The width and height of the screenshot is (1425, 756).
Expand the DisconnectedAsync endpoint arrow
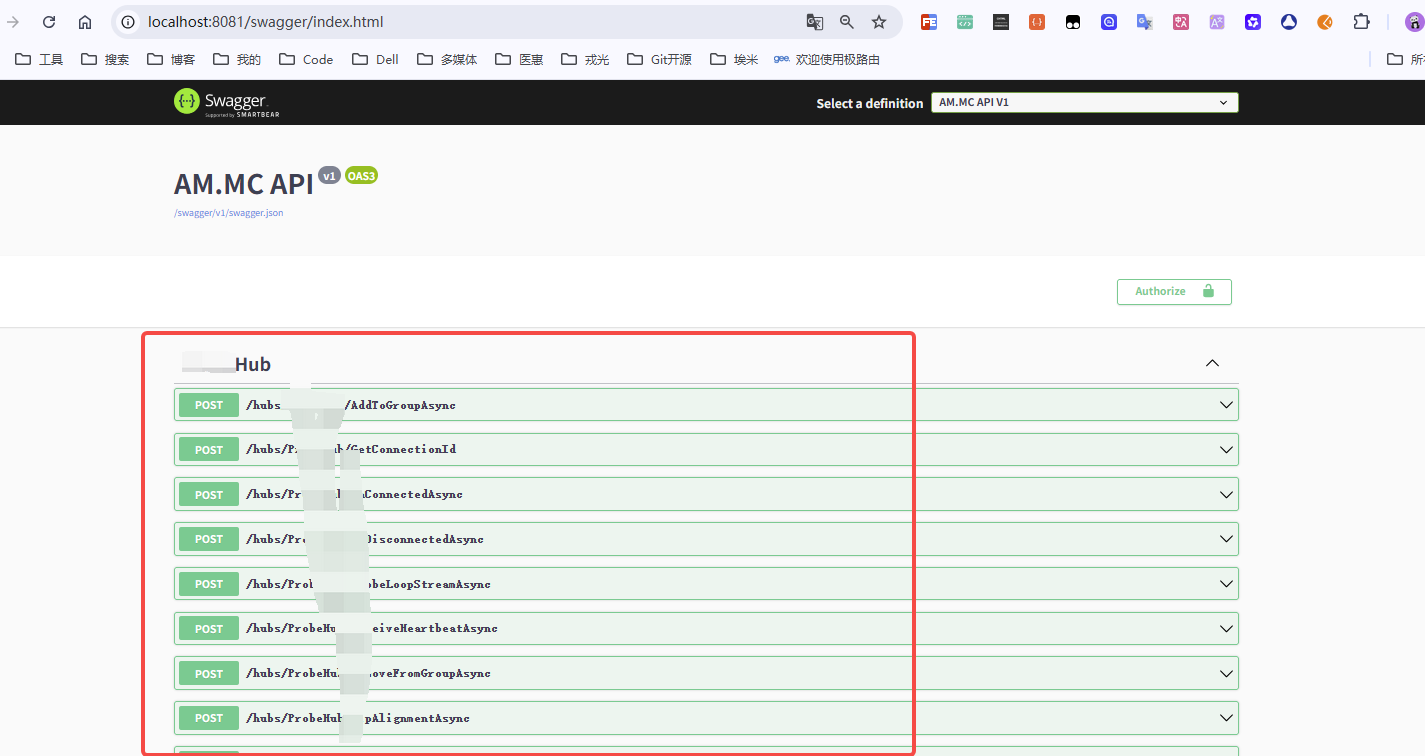1226,539
